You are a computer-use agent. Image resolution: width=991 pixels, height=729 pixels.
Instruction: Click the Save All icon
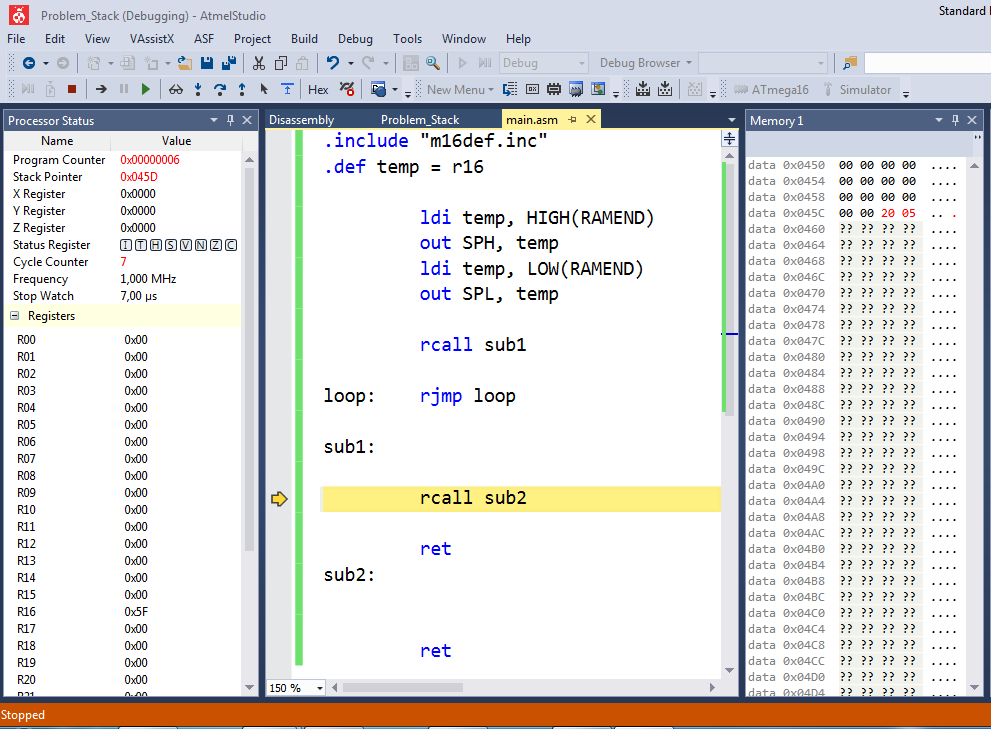pos(229,63)
